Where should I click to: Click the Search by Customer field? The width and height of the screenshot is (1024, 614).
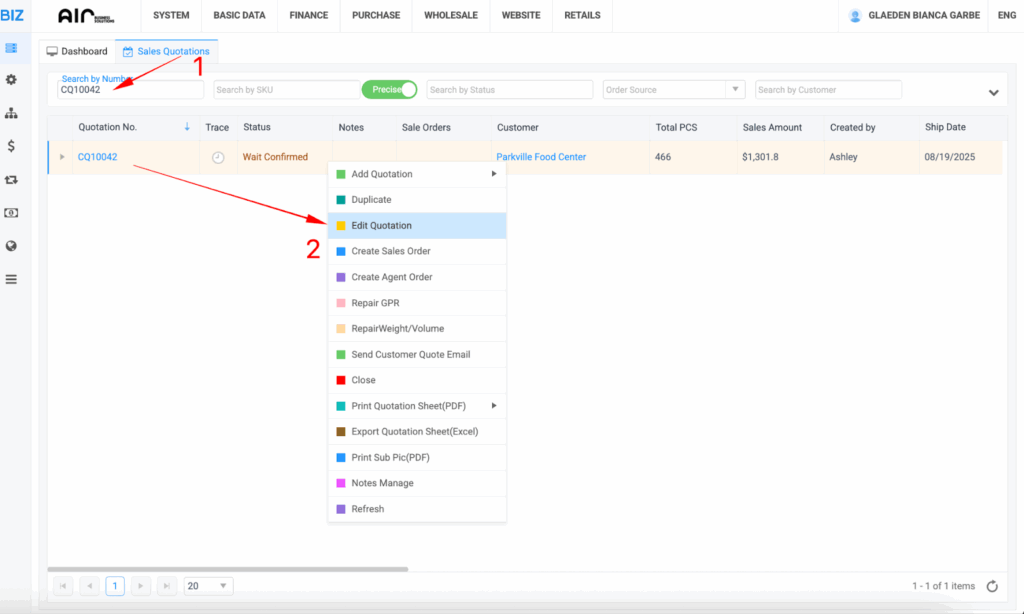pyautogui.click(x=828, y=90)
